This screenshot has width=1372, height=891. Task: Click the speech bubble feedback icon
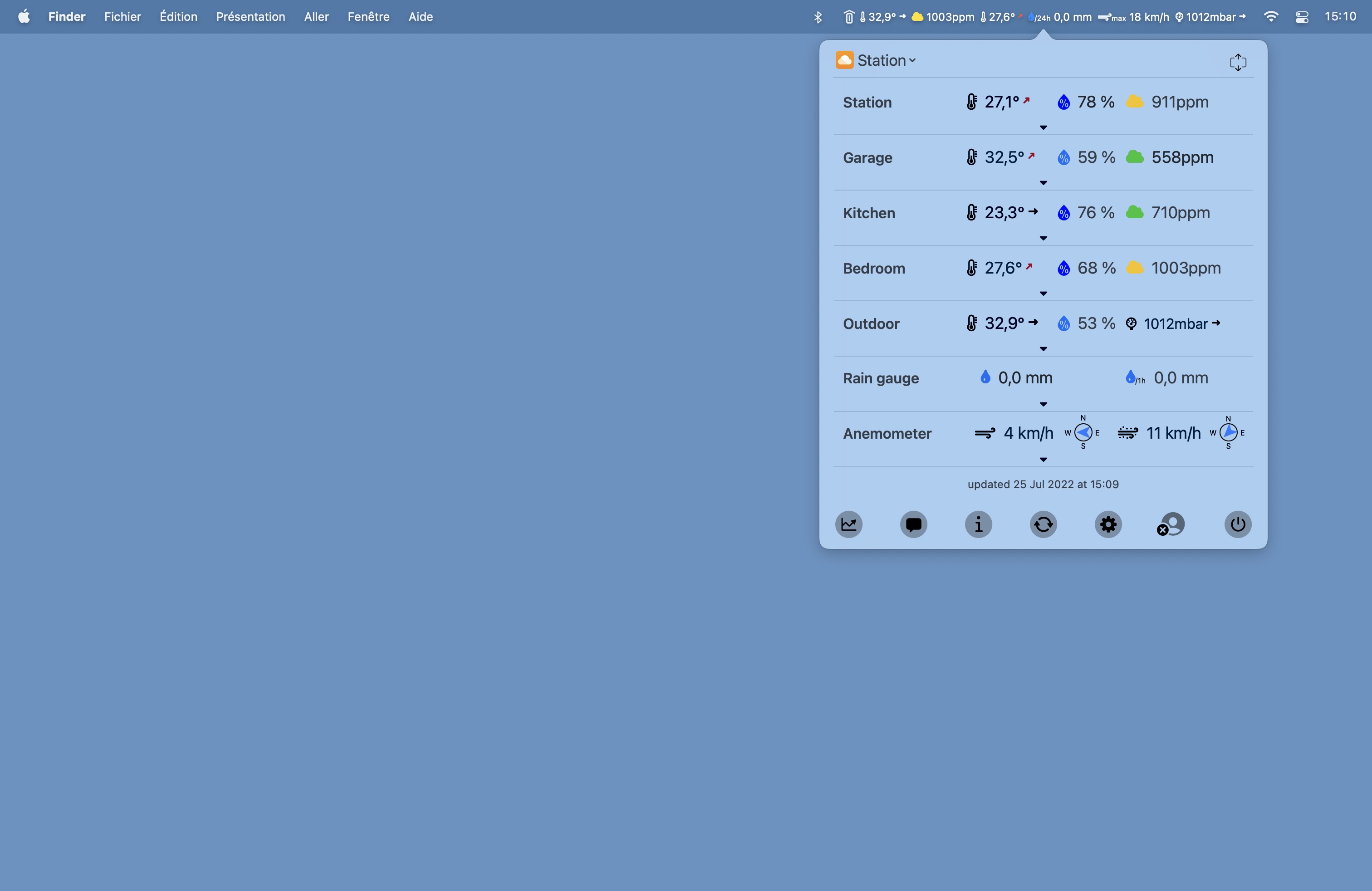pos(913,524)
